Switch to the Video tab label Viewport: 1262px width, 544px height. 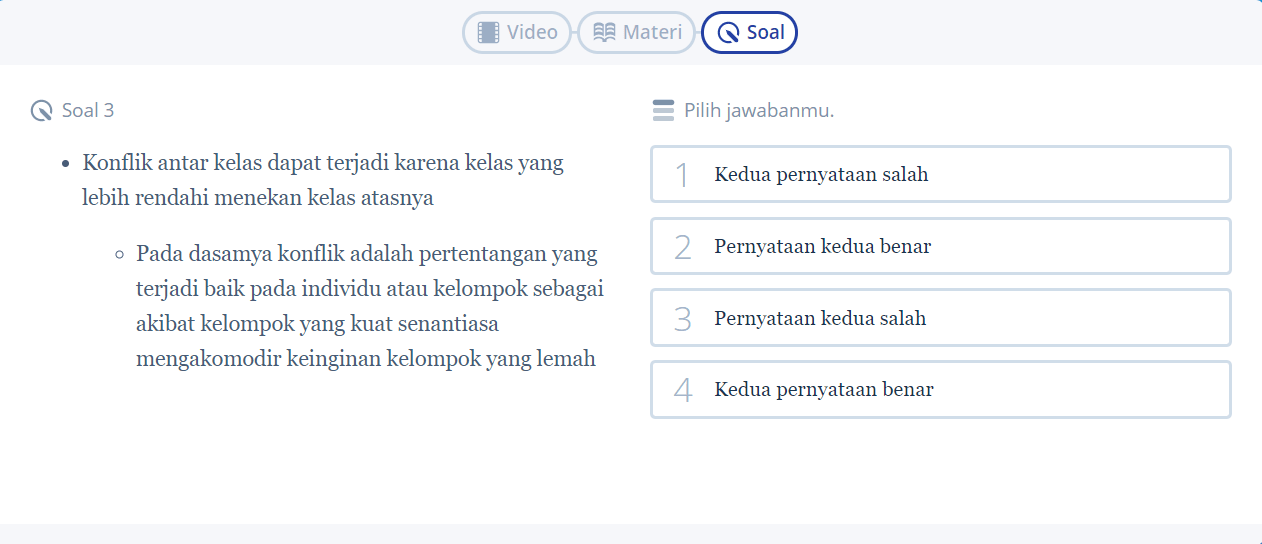532,32
